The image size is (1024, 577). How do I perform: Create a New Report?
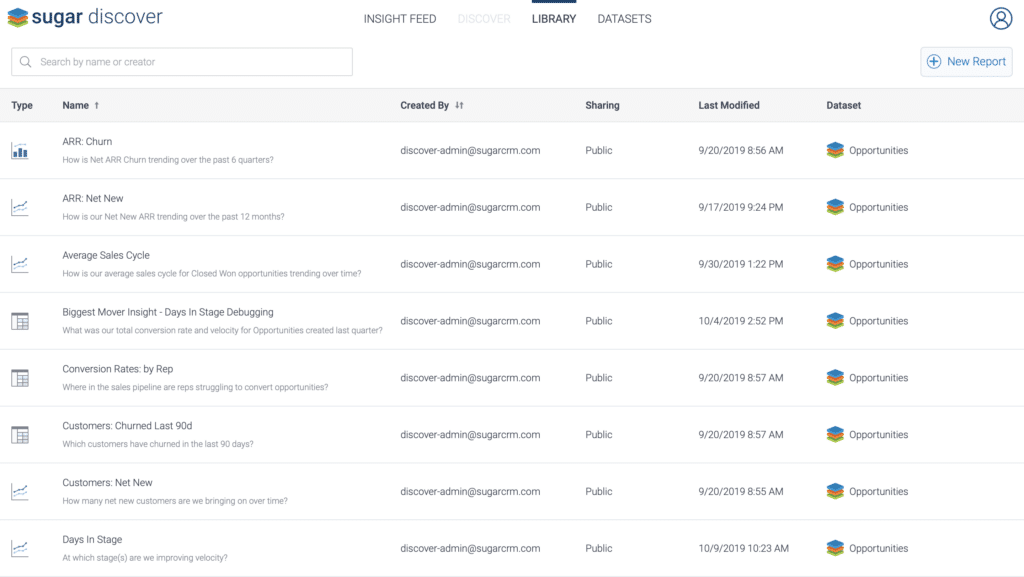click(967, 61)
